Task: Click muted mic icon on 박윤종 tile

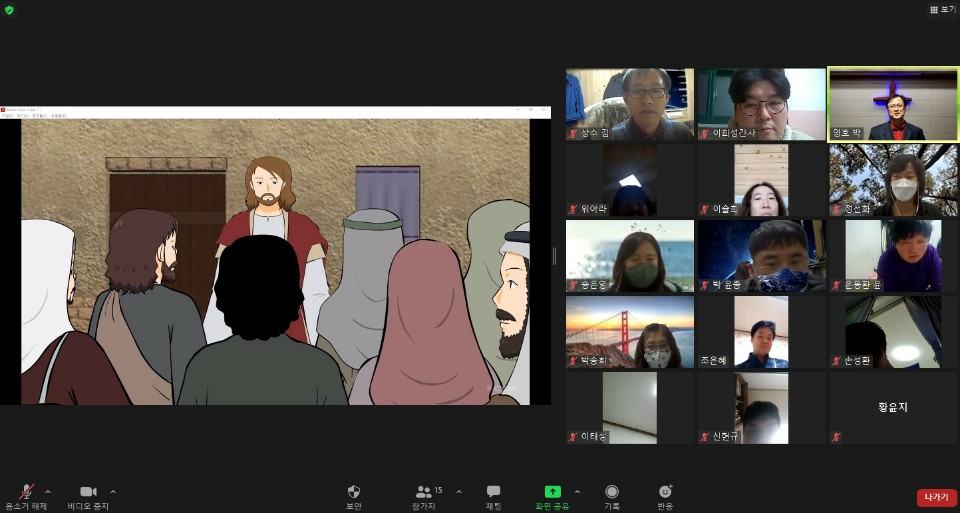Action: pos(705,285)
